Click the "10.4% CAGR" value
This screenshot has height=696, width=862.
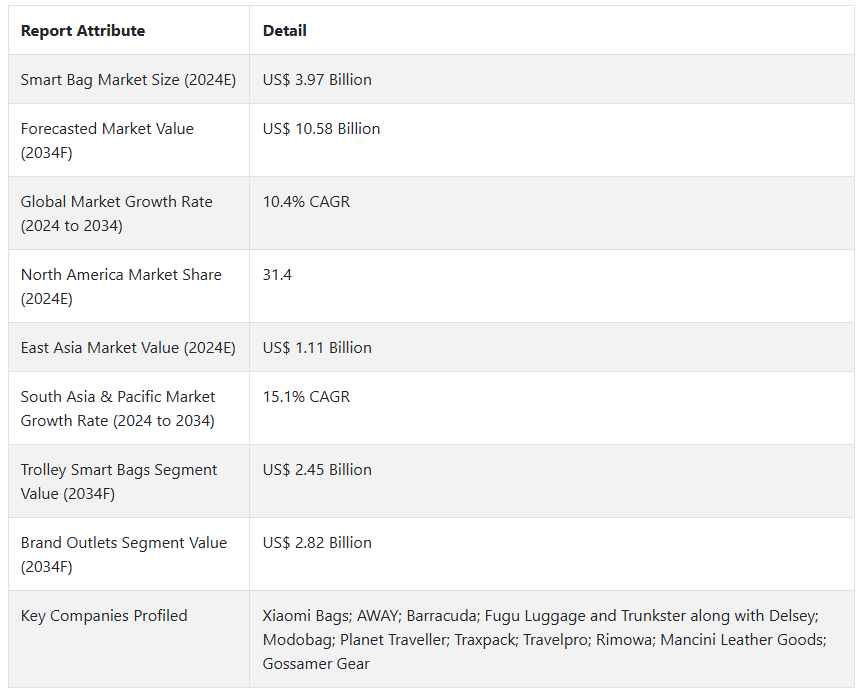[305, 202]
